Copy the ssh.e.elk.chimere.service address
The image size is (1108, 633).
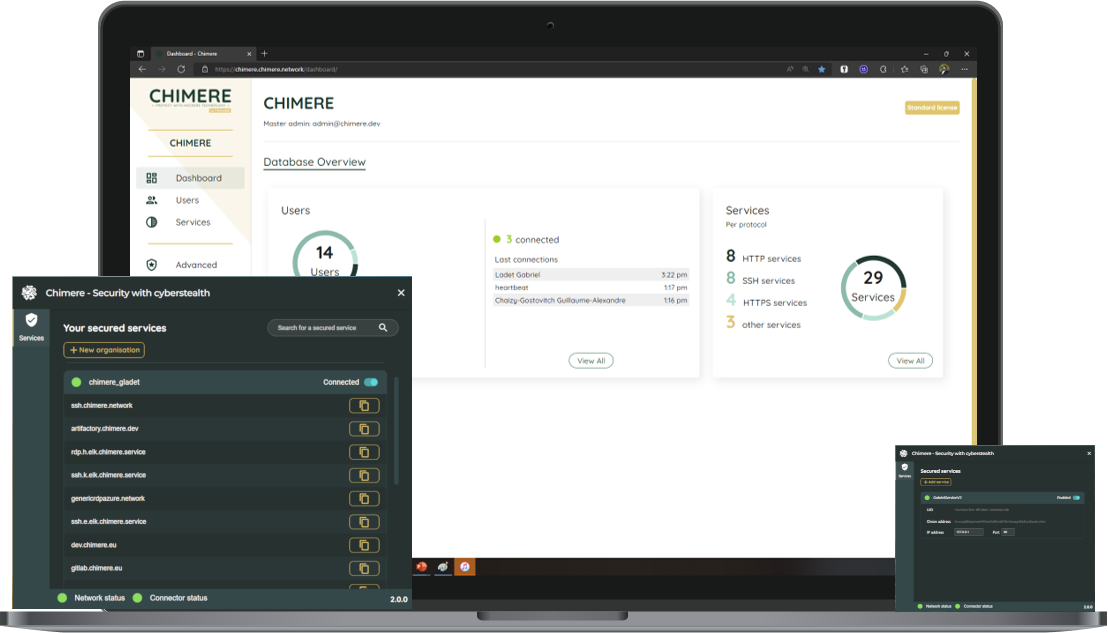[x=364, y=522]
